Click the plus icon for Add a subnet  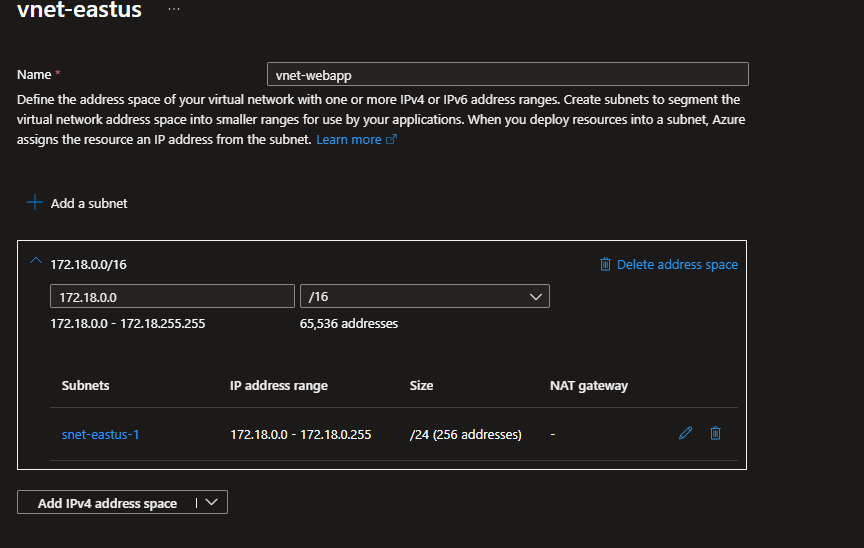tap(35, 203)
